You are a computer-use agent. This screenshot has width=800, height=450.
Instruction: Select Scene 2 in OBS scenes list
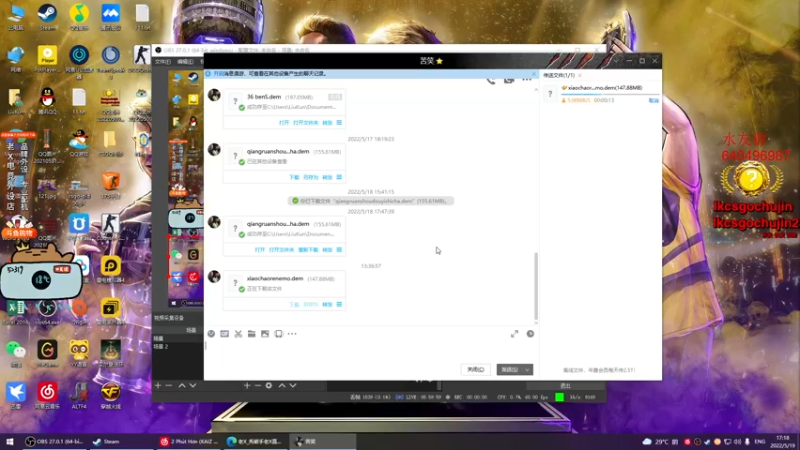pos(177,346)
